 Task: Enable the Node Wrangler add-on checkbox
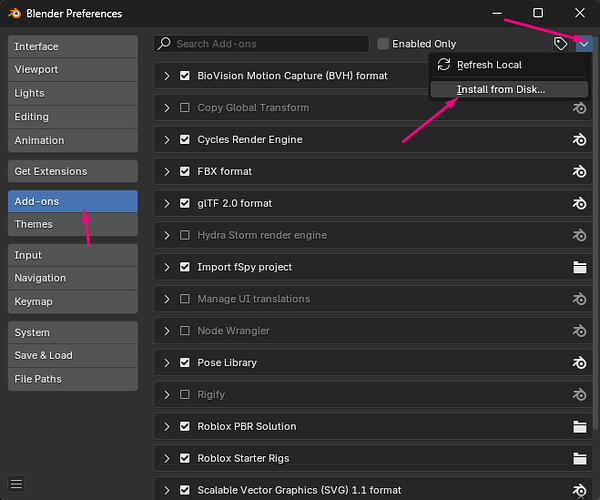pyautogui.click(x=185, y=331)
